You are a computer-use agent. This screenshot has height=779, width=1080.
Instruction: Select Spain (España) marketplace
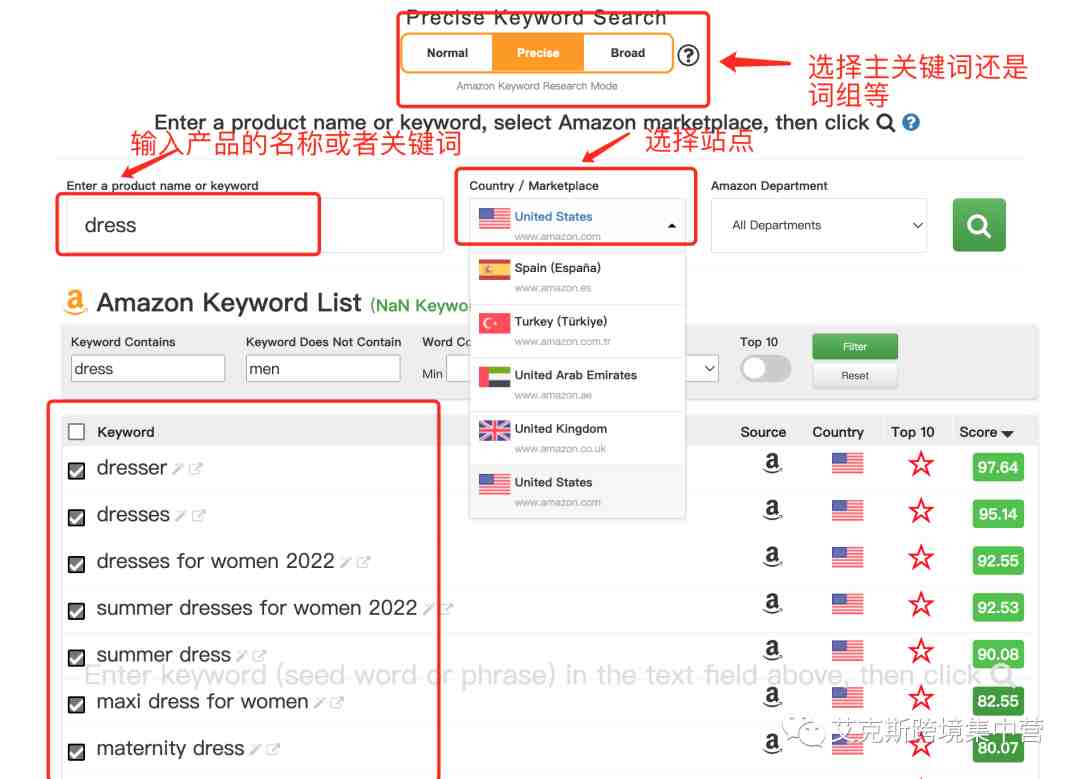[x=577, y=277]
